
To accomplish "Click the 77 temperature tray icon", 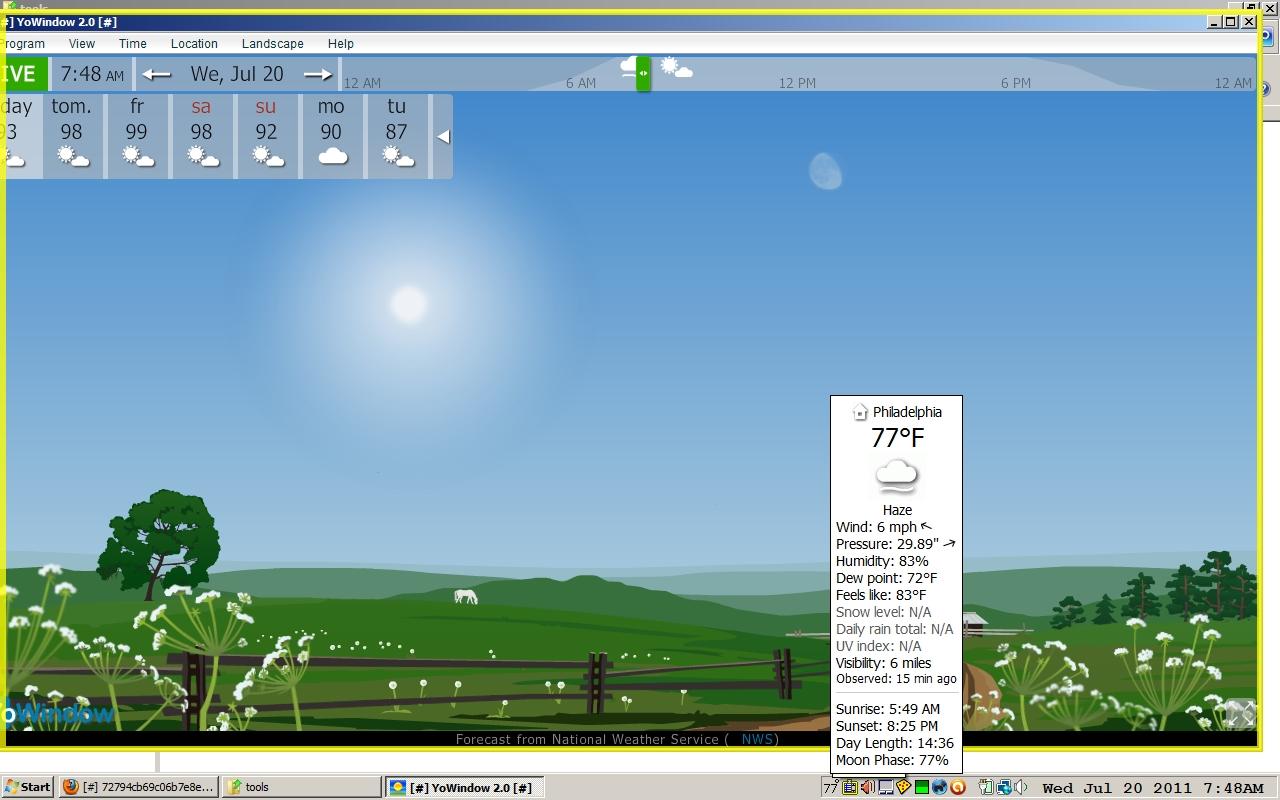I will (829, 788).
